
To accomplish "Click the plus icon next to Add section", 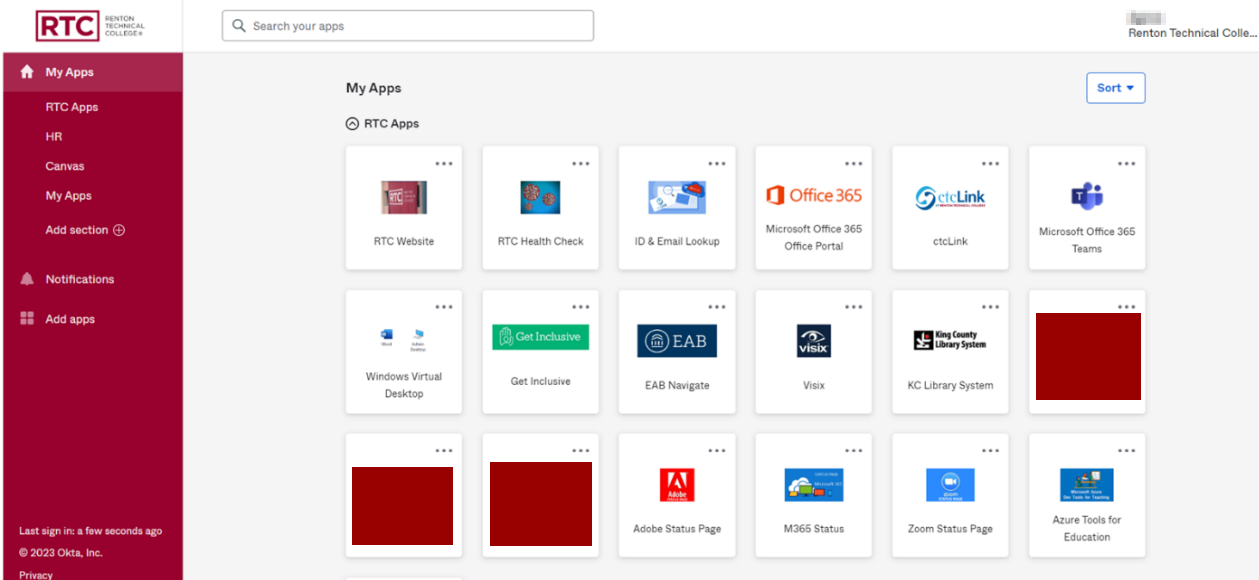I will (119, 230).
